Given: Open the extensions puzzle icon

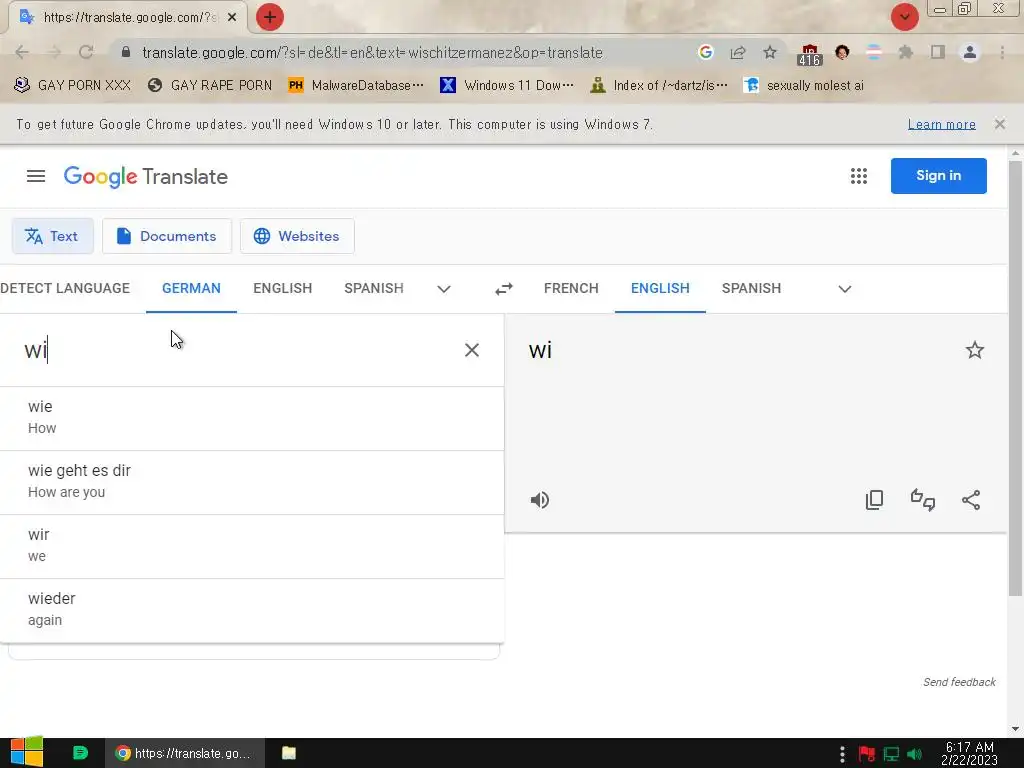Looking at the screenshot, I should [x=905, y=52].
